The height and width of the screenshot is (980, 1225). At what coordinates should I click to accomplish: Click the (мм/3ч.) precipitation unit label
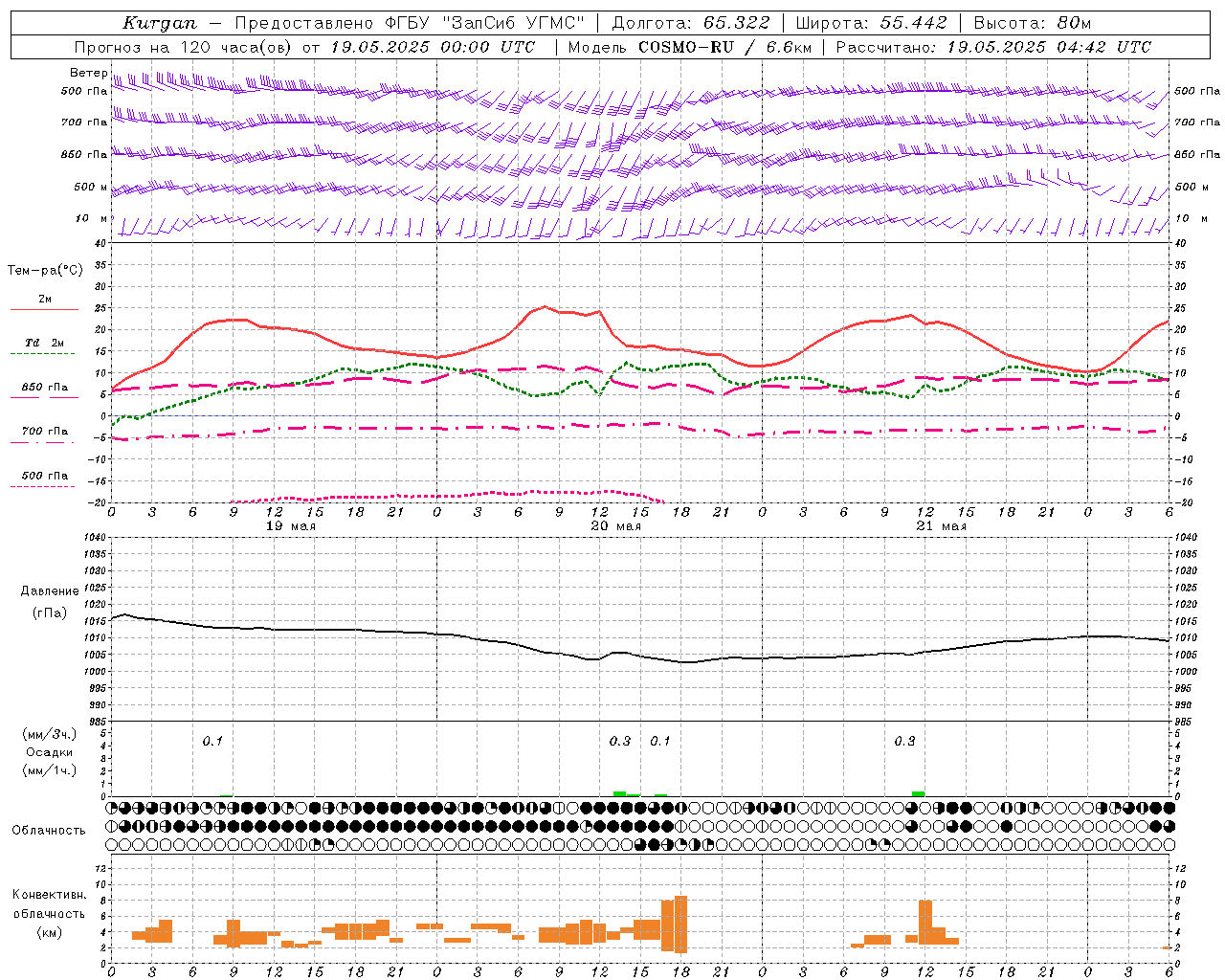pos(50,734)
